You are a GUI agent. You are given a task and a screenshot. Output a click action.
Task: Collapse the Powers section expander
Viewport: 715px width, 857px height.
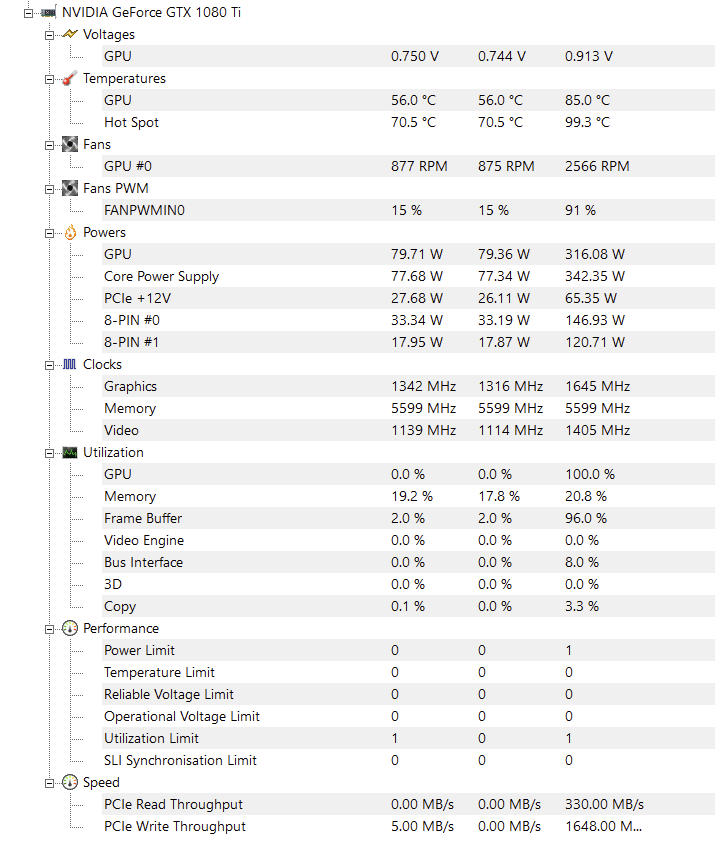[x=50, y=233]
